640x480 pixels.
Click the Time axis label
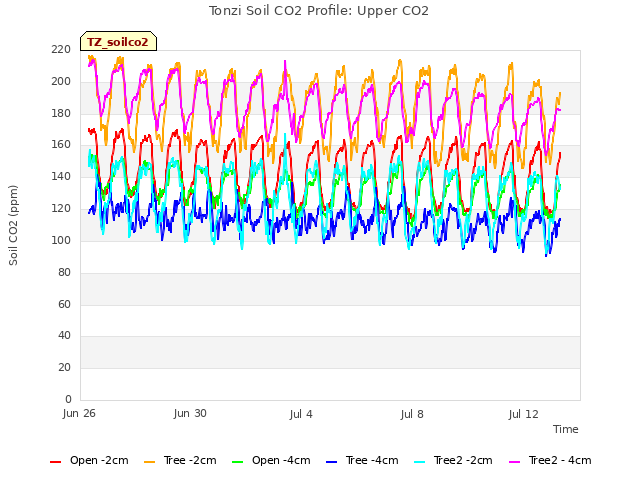566,429
